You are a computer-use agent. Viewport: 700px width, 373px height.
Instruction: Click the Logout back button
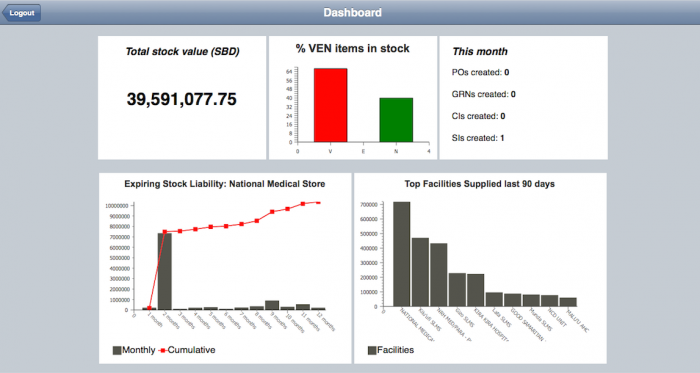[x=21, y=13]
